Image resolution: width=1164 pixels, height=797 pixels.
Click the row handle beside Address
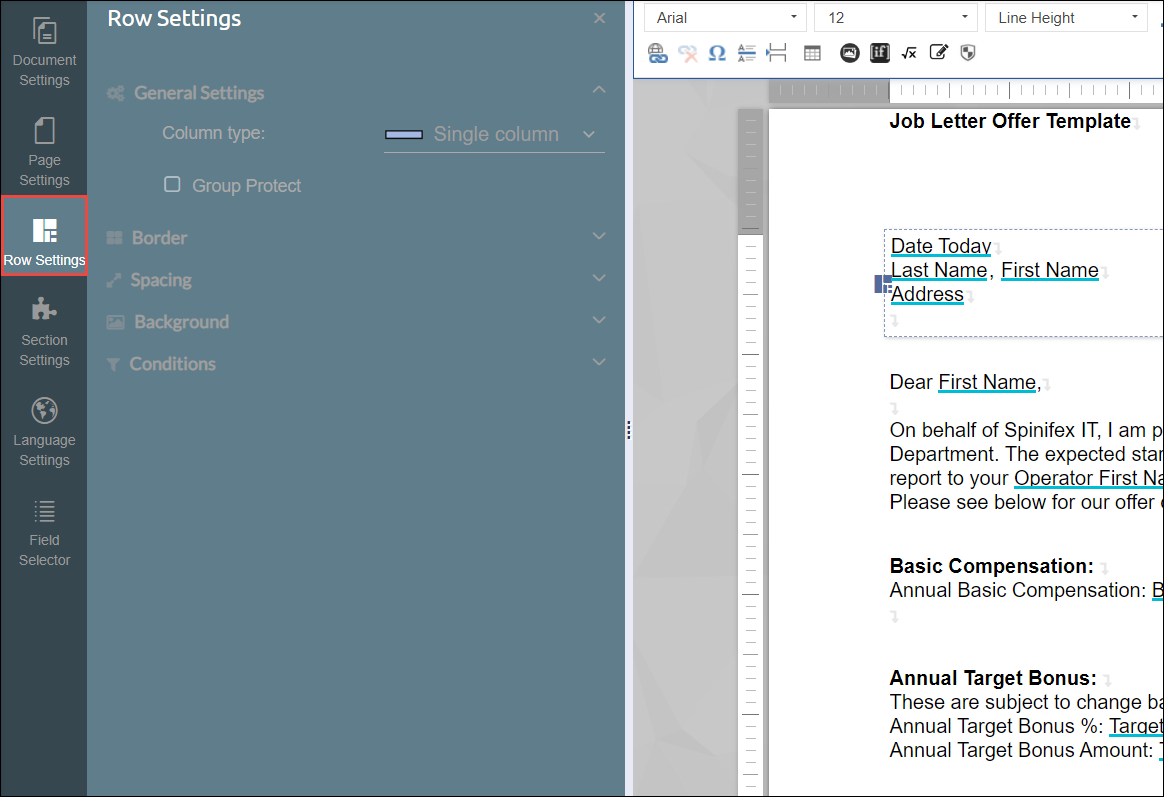(883, 285)
